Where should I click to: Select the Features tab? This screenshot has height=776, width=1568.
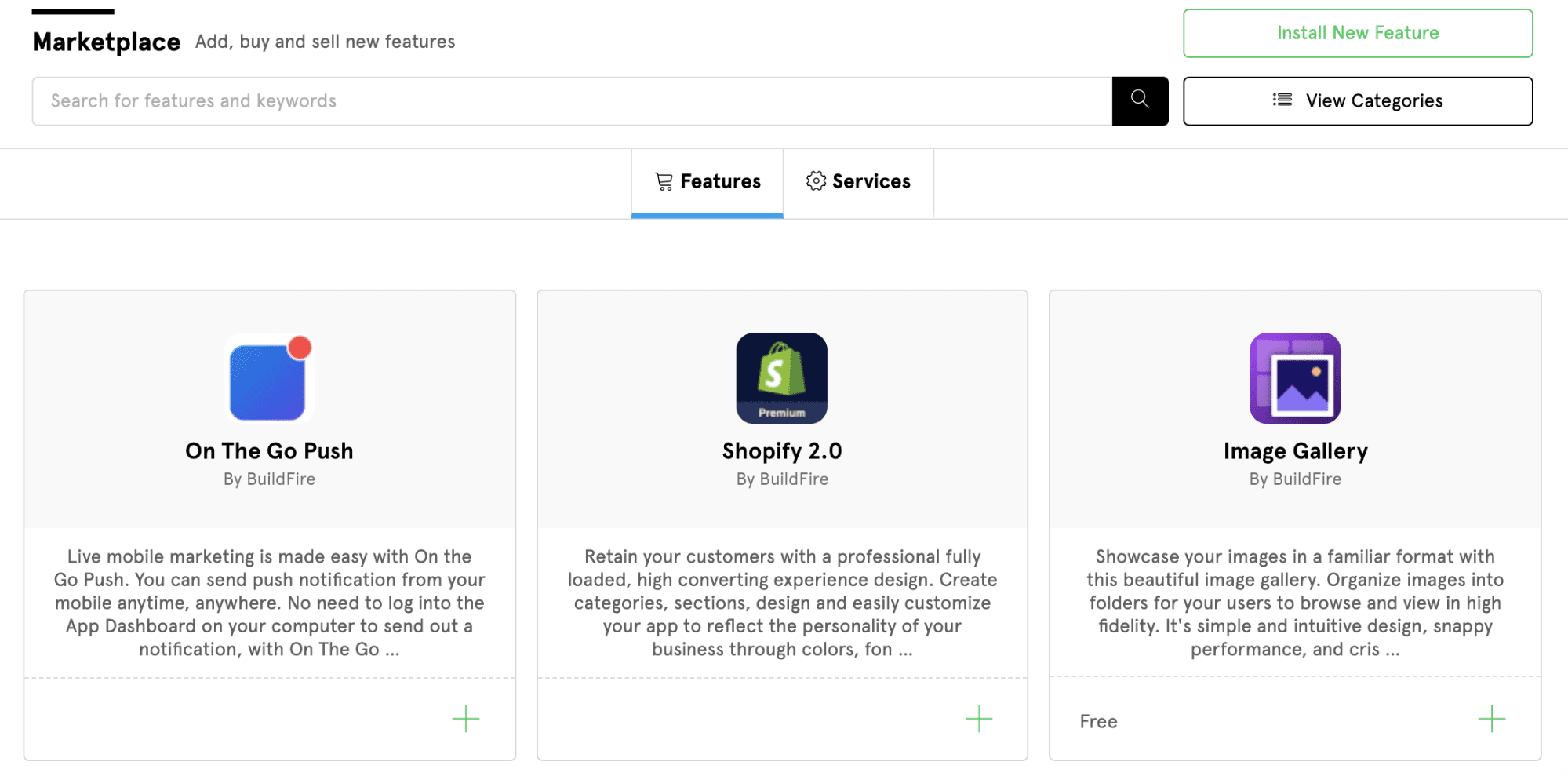click(x=707, y=181)
